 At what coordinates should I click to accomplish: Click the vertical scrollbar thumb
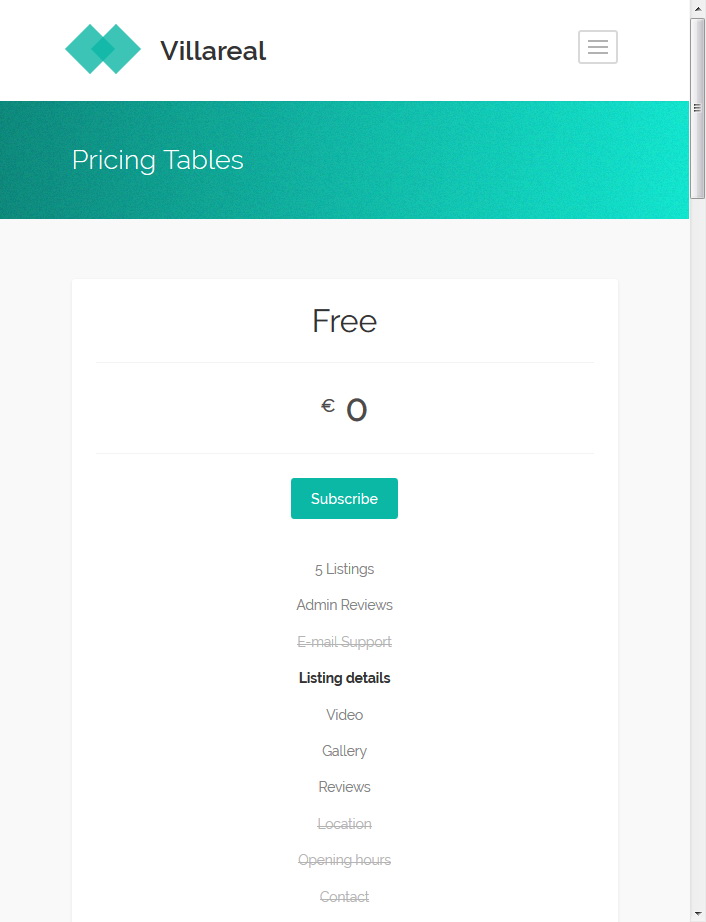coord(697,108)
